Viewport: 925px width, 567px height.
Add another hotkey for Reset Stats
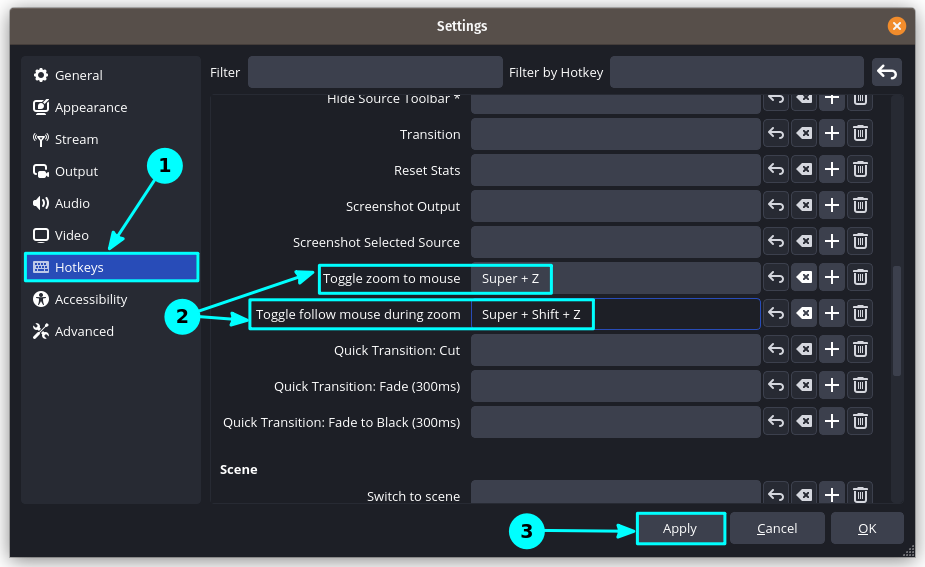pyautogui.click(x=831, y=170)
